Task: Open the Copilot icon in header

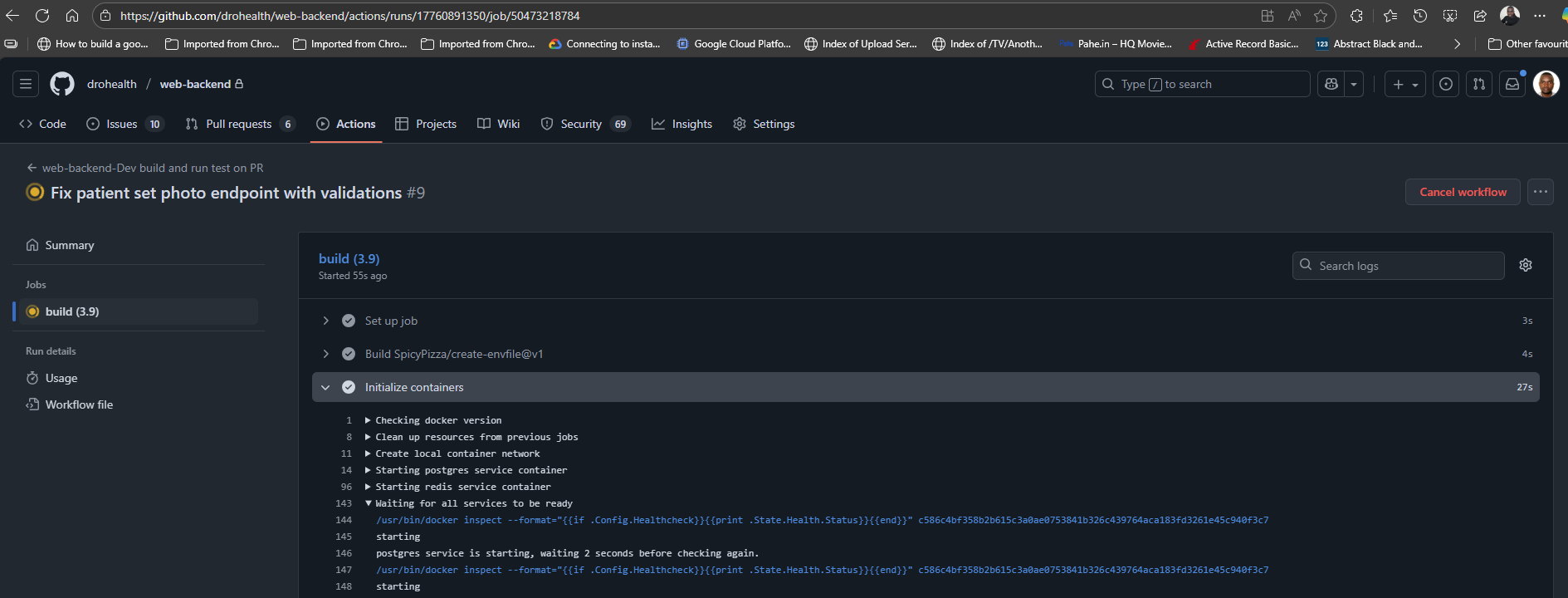Action: click(1331, 84)
